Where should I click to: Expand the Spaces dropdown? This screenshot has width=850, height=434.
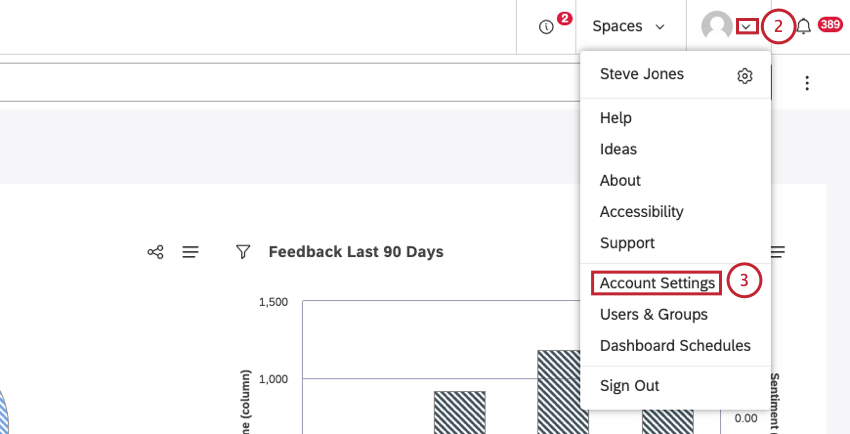coord(627,27)
